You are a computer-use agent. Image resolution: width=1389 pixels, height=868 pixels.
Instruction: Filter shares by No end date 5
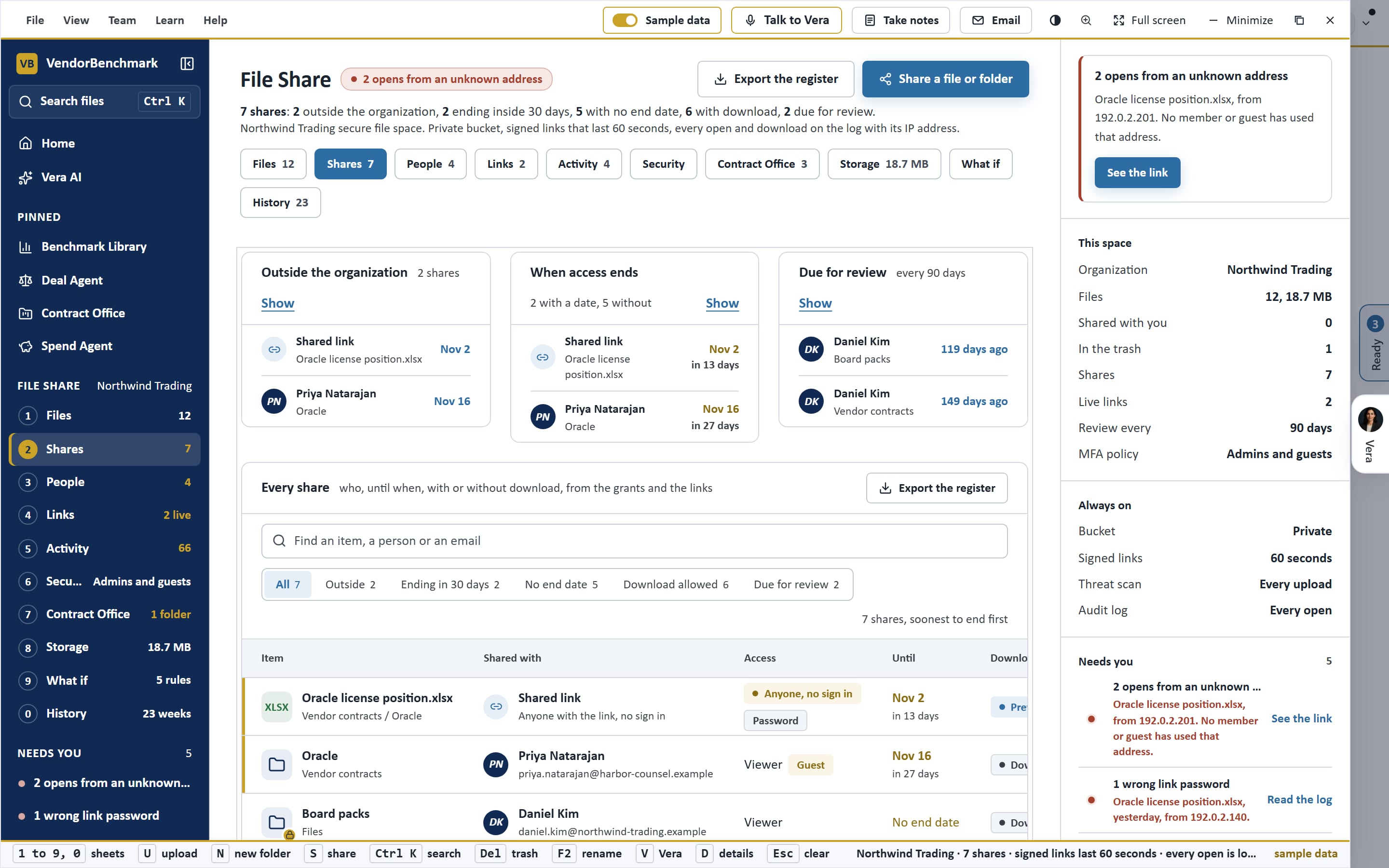[561, 584]
